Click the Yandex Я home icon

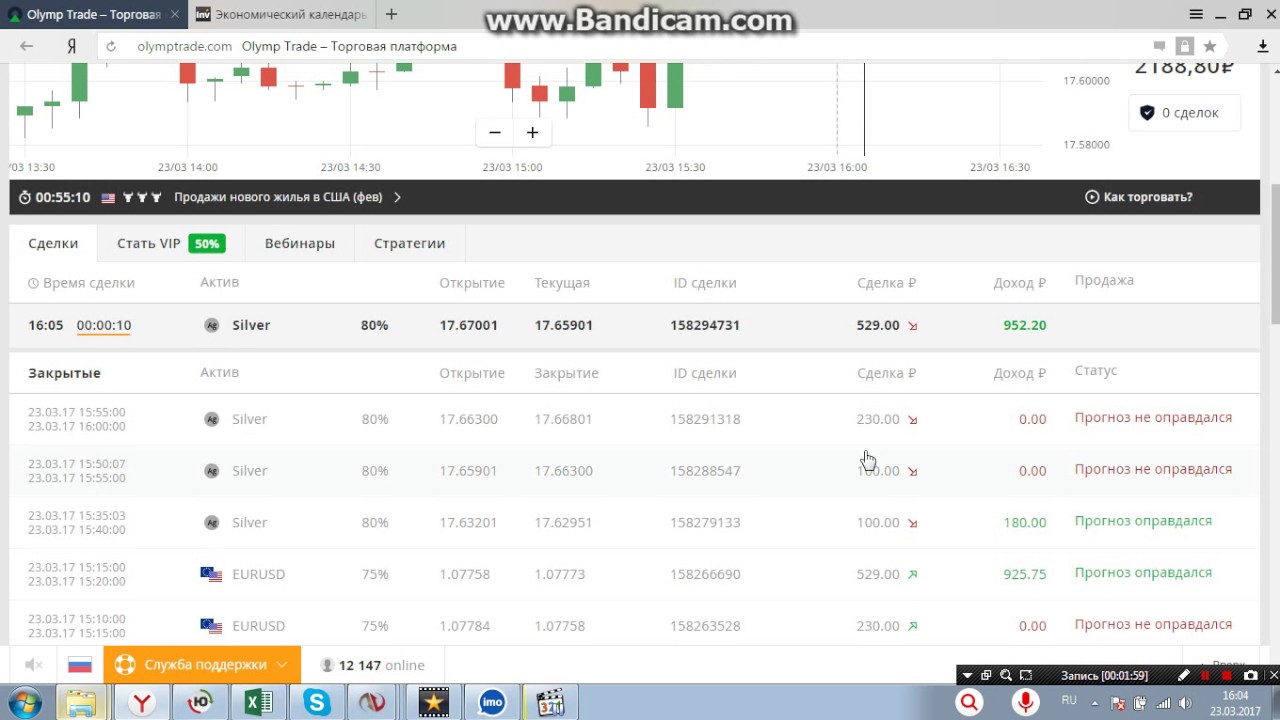point(72,46)
